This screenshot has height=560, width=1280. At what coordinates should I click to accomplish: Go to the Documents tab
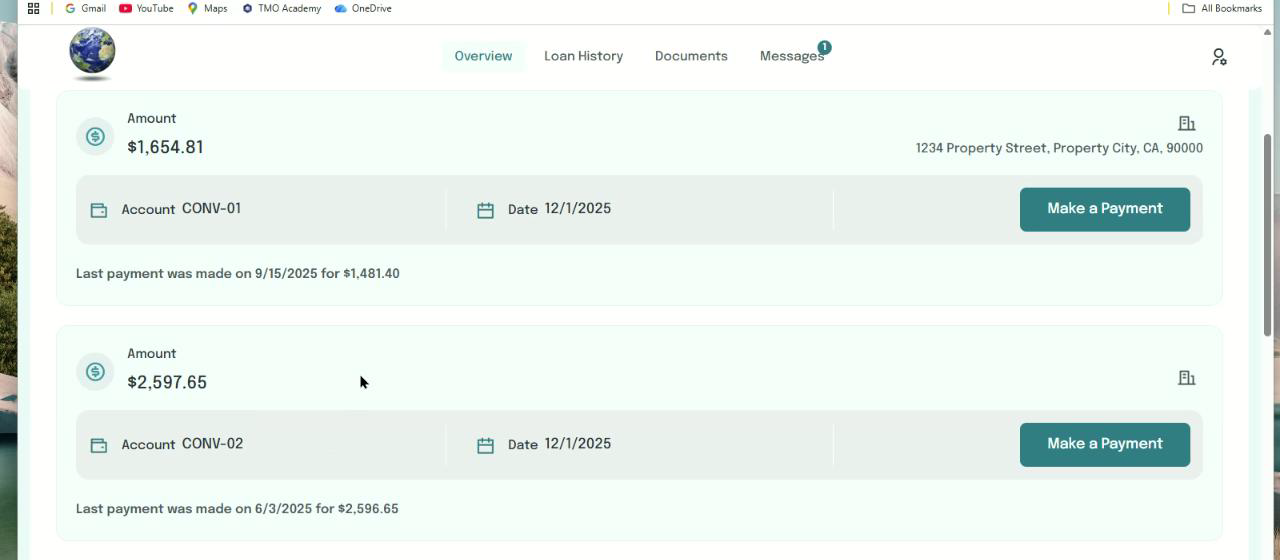691,56
